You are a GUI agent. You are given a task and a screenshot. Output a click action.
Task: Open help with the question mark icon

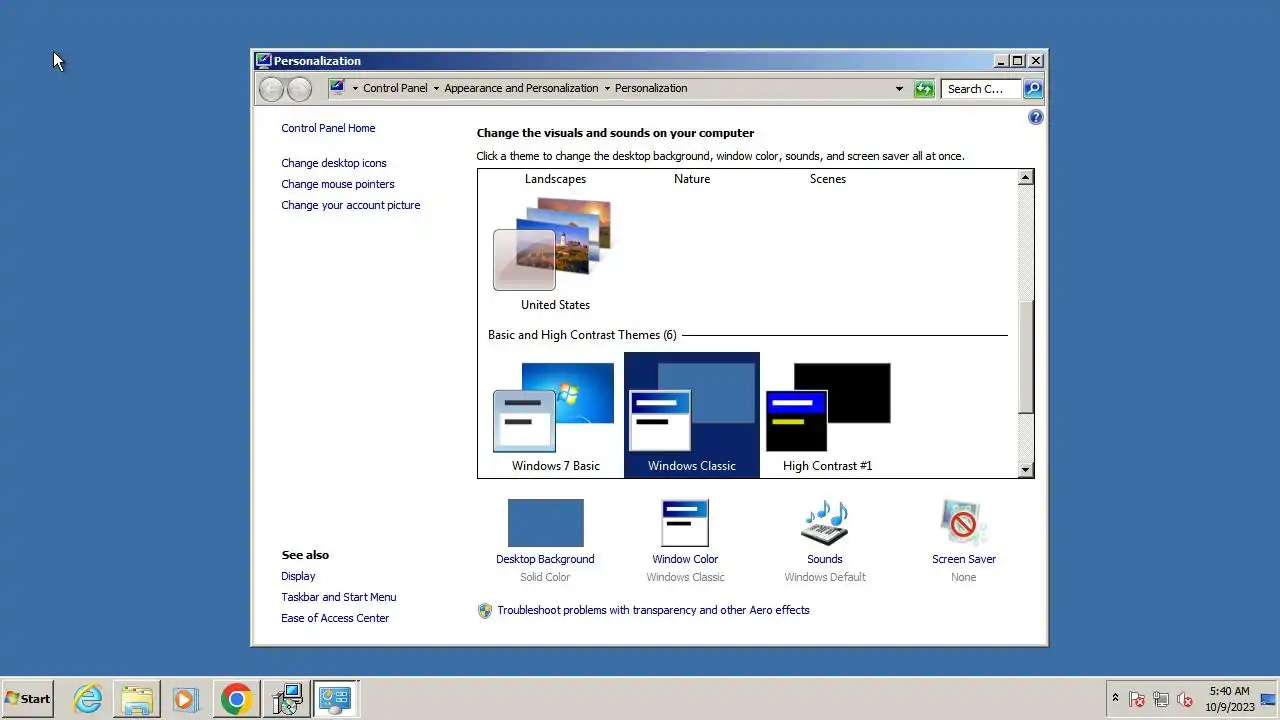[x=1035, y=117]
